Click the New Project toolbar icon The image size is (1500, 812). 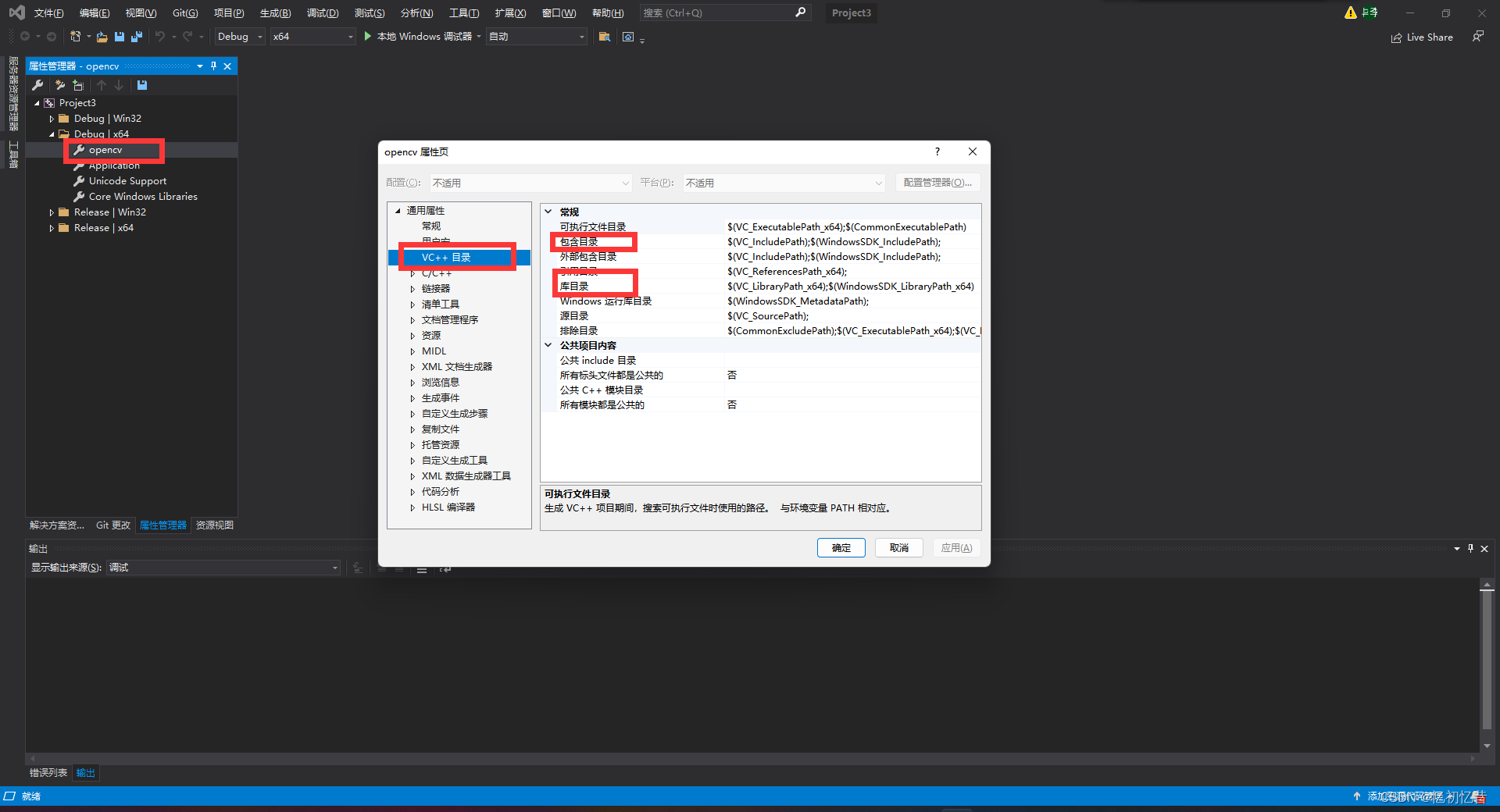click(x=75, y=37)
